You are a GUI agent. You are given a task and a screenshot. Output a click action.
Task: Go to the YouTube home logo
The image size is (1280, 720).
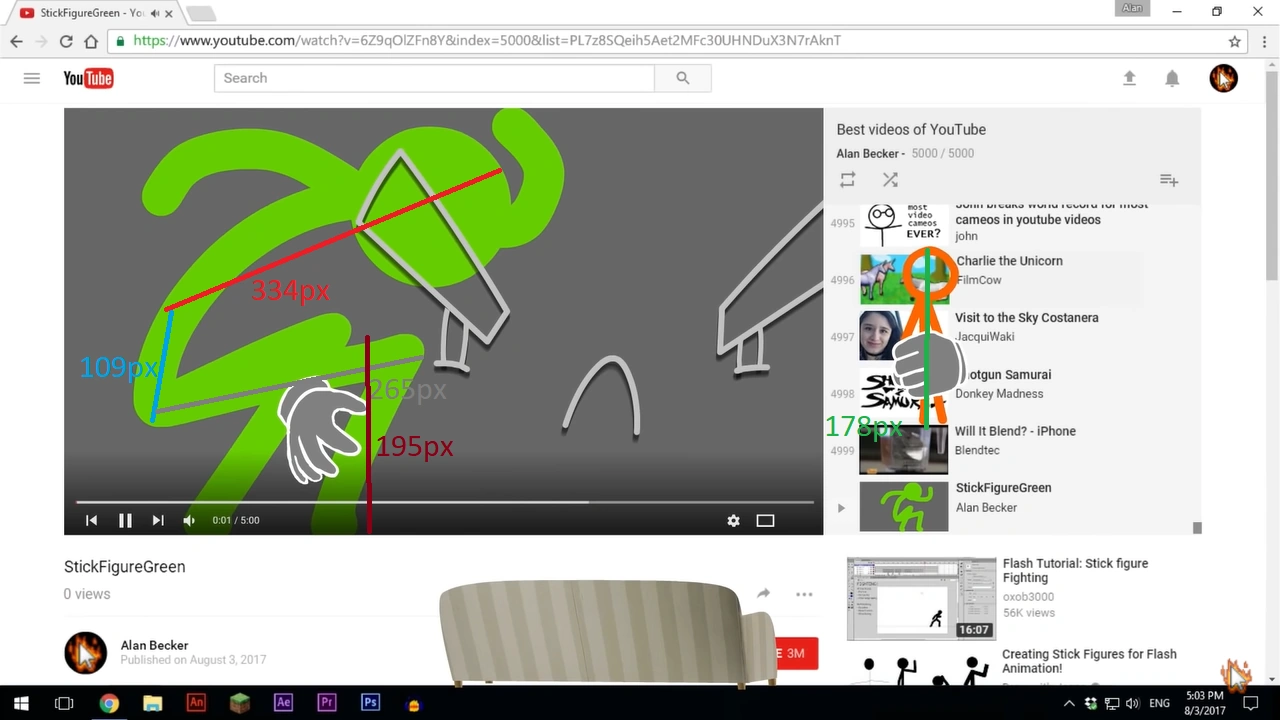click(x=88, y=78)
